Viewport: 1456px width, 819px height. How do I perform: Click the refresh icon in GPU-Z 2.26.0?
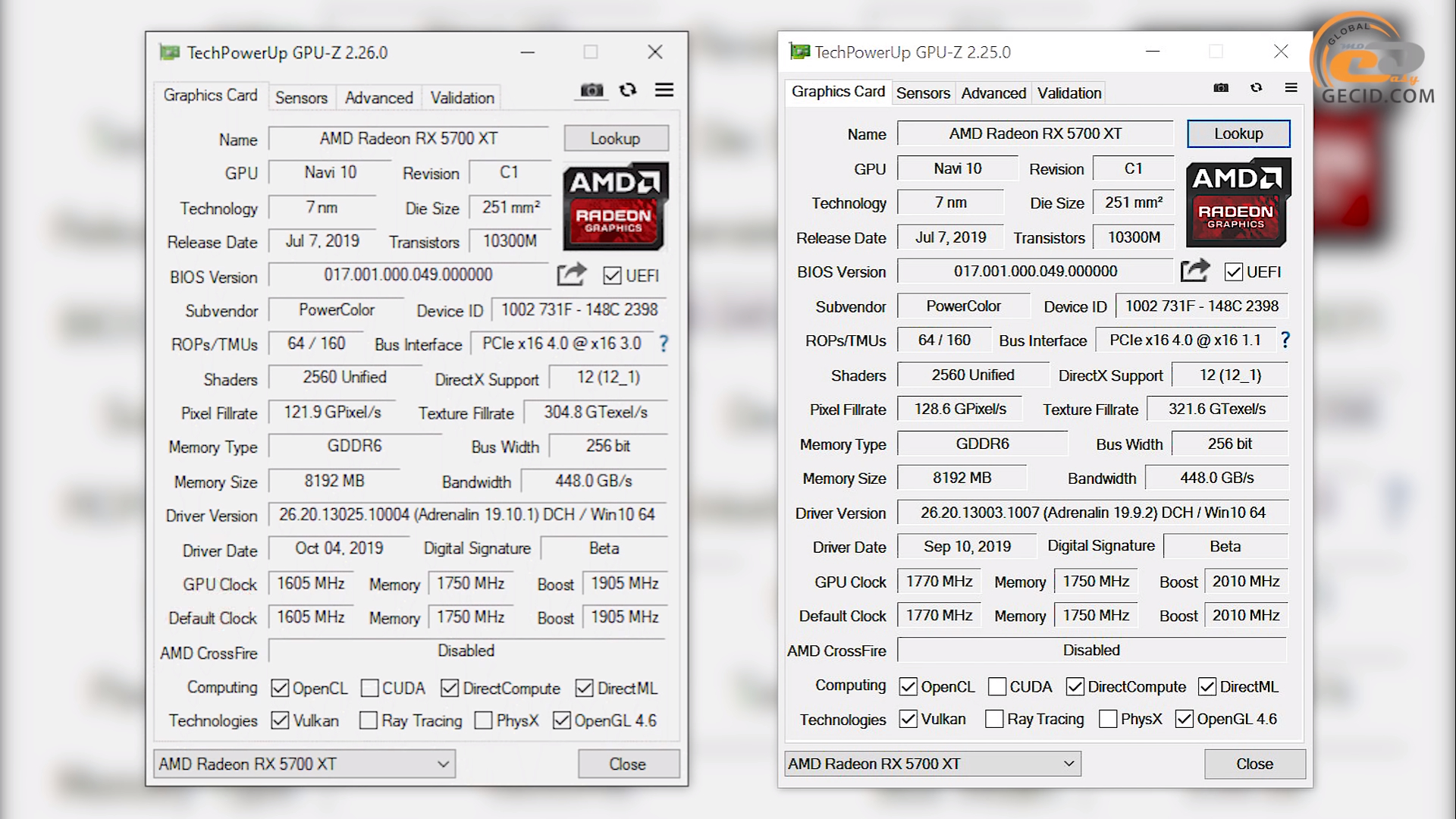click(628, 89)
